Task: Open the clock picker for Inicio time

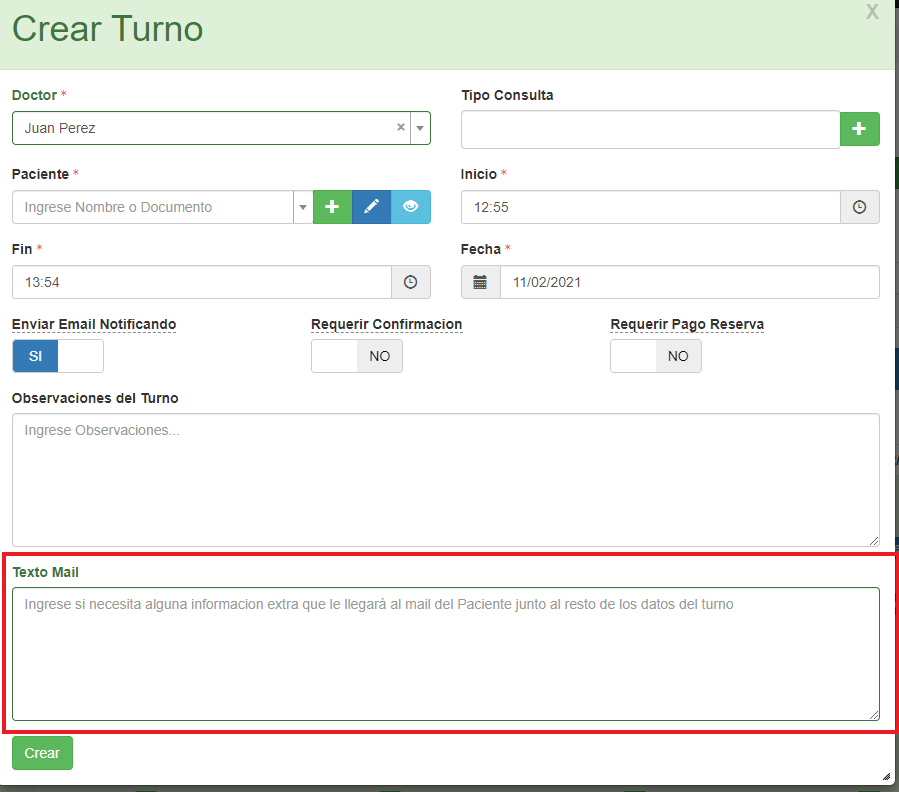Action: pos(859,207)
